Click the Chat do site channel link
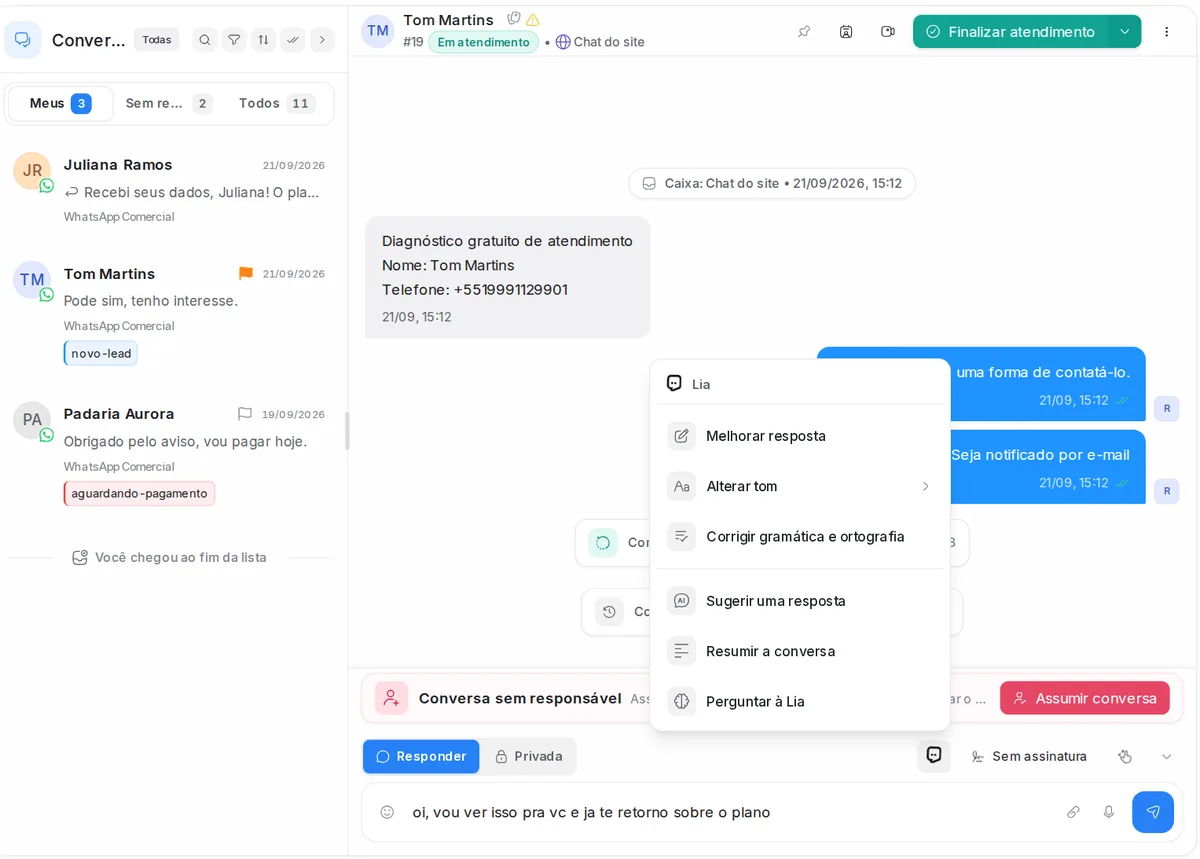Image resolution: width=1200 pixels, height=859 pixels. coord(600,42)
